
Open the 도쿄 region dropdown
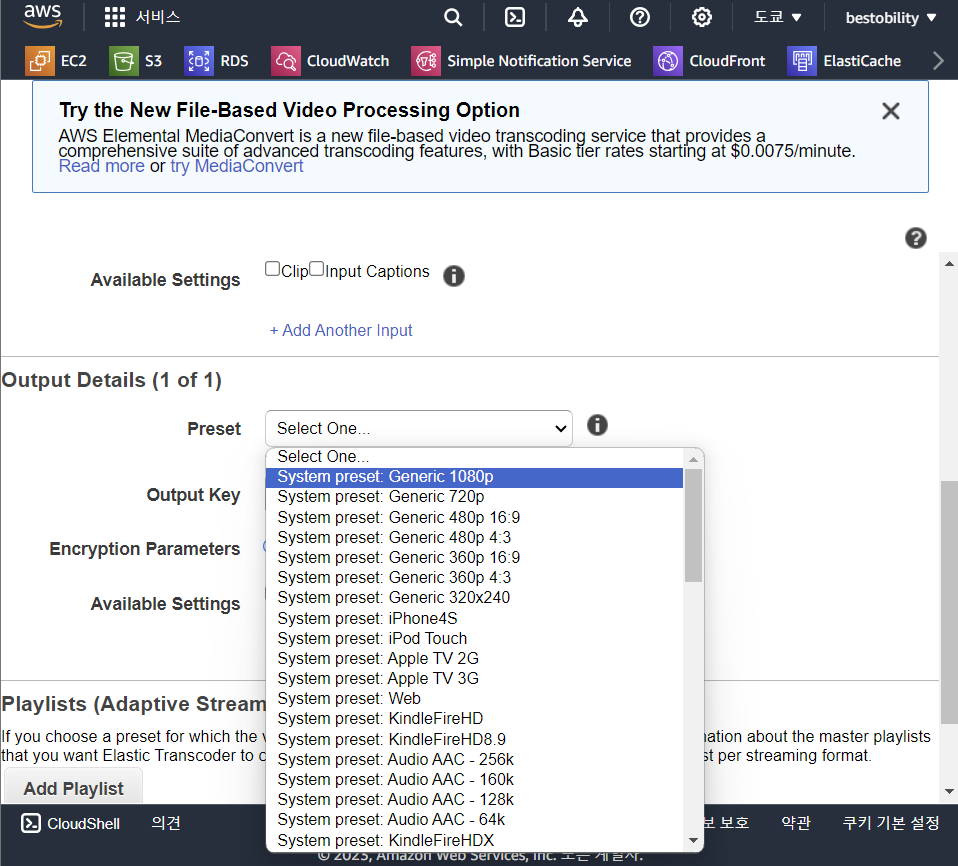[x=777, y=17]
